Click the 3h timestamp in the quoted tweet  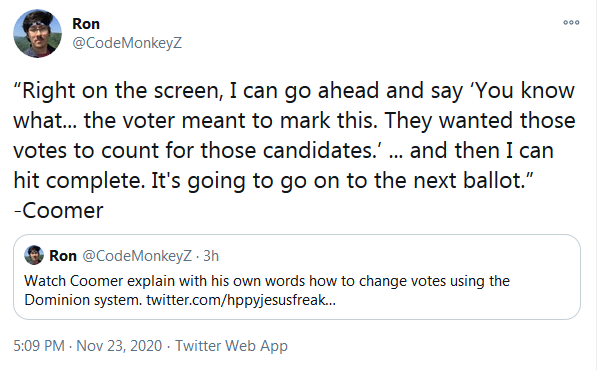pos(211,256)
